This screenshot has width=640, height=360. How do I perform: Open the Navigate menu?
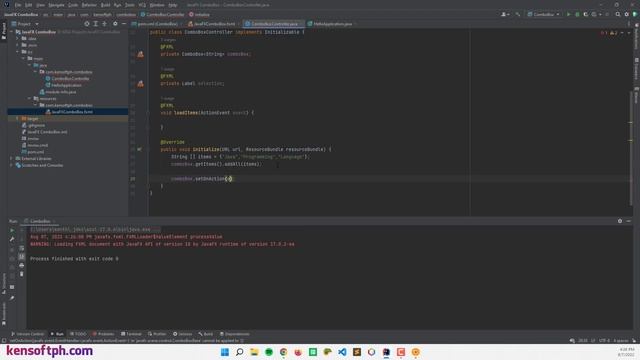56,5
